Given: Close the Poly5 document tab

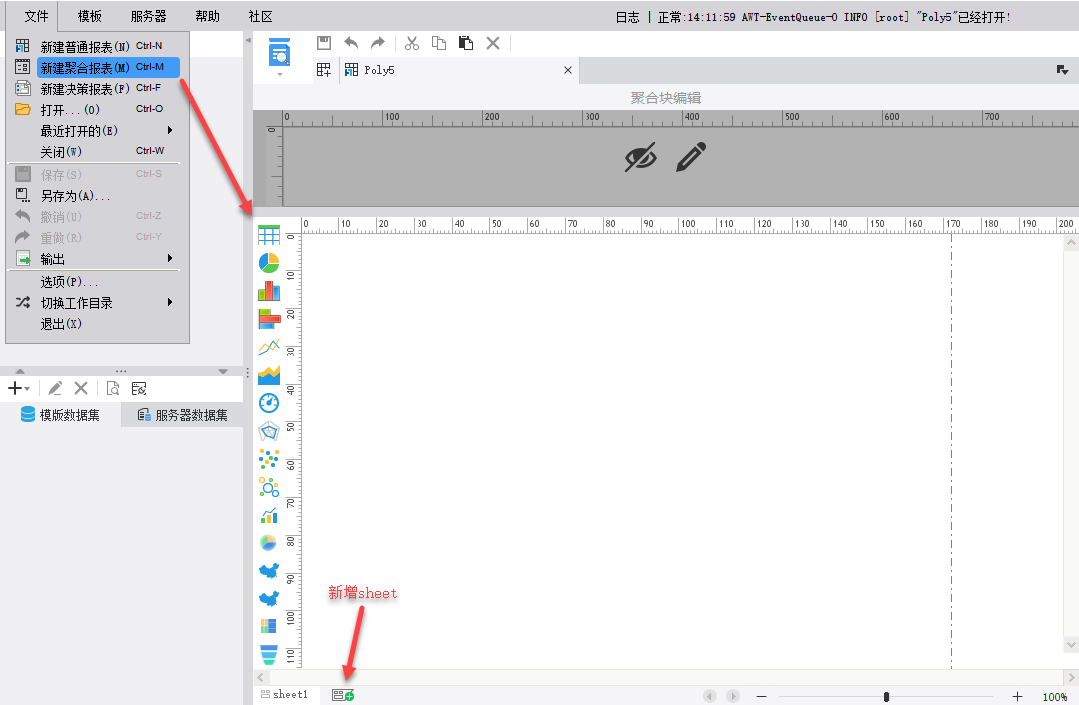Looking at the screenshot, I should (x=568, y=70).
